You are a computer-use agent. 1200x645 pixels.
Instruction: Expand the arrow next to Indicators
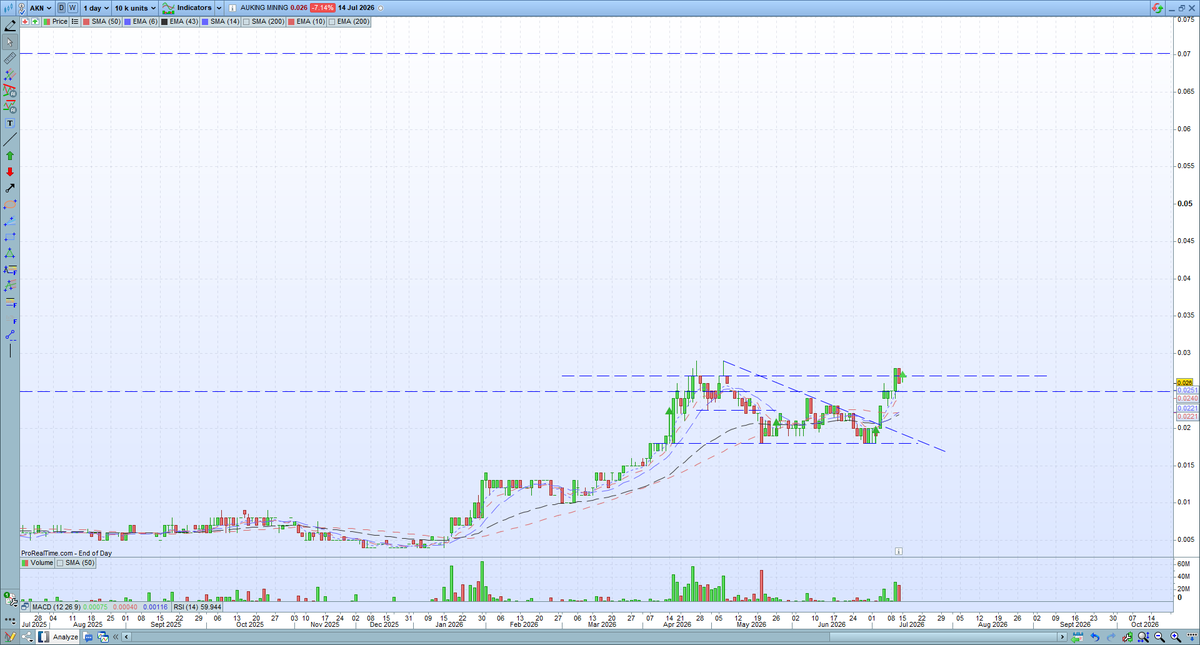pyautogui.click(x=218, y=8)
